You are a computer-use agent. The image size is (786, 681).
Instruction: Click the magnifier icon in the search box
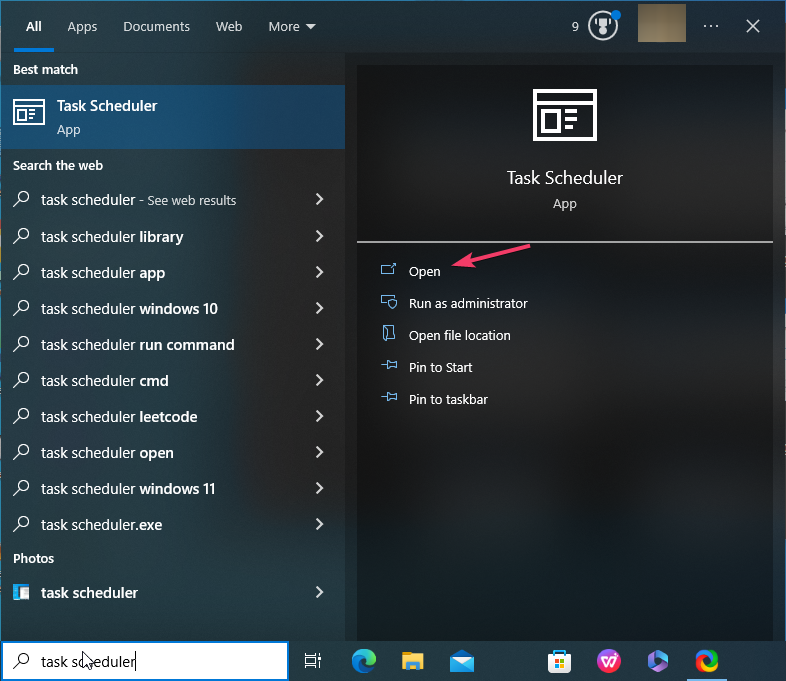tap(21, 661)
